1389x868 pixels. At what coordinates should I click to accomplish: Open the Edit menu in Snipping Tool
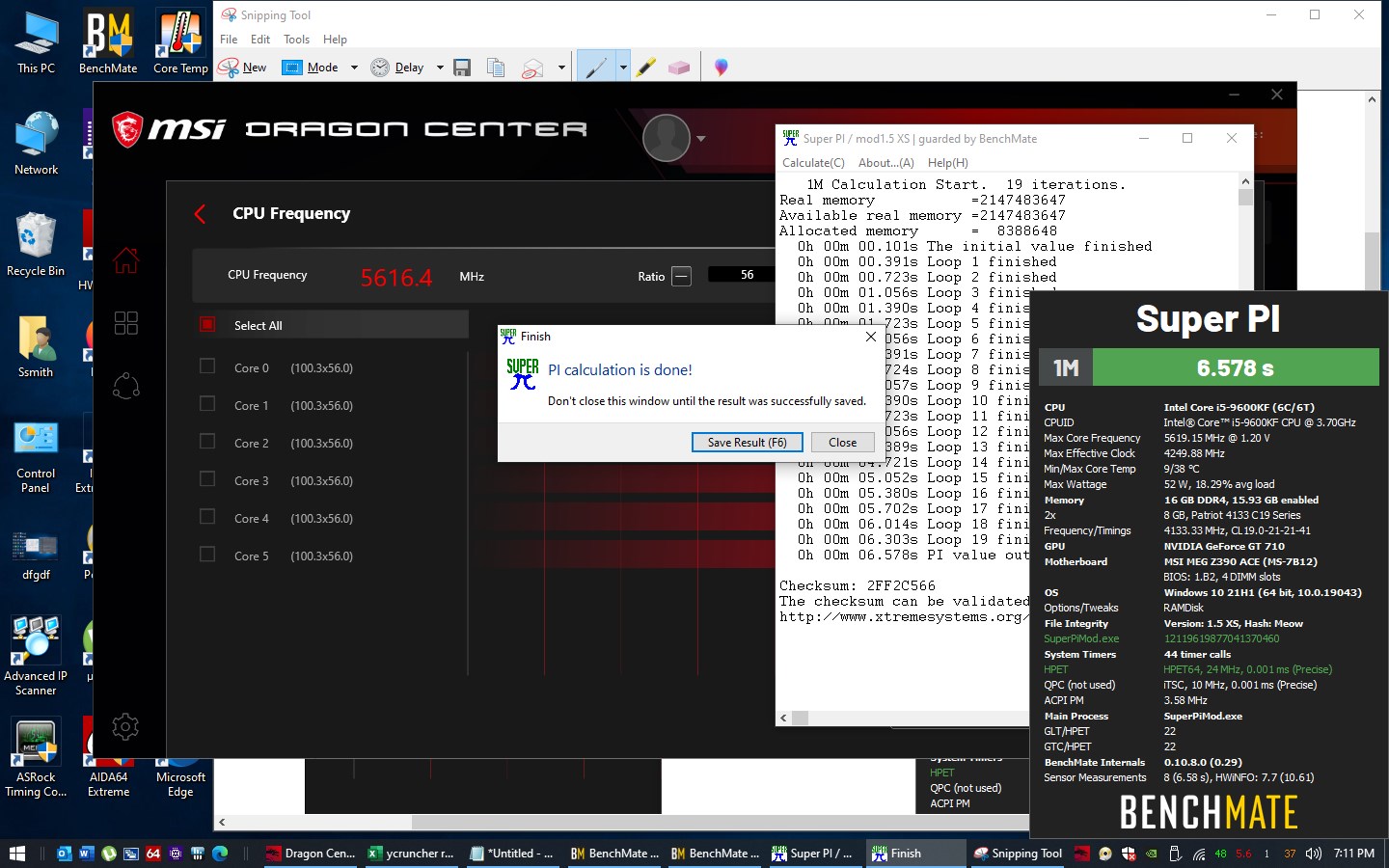[x=260, y=40]
